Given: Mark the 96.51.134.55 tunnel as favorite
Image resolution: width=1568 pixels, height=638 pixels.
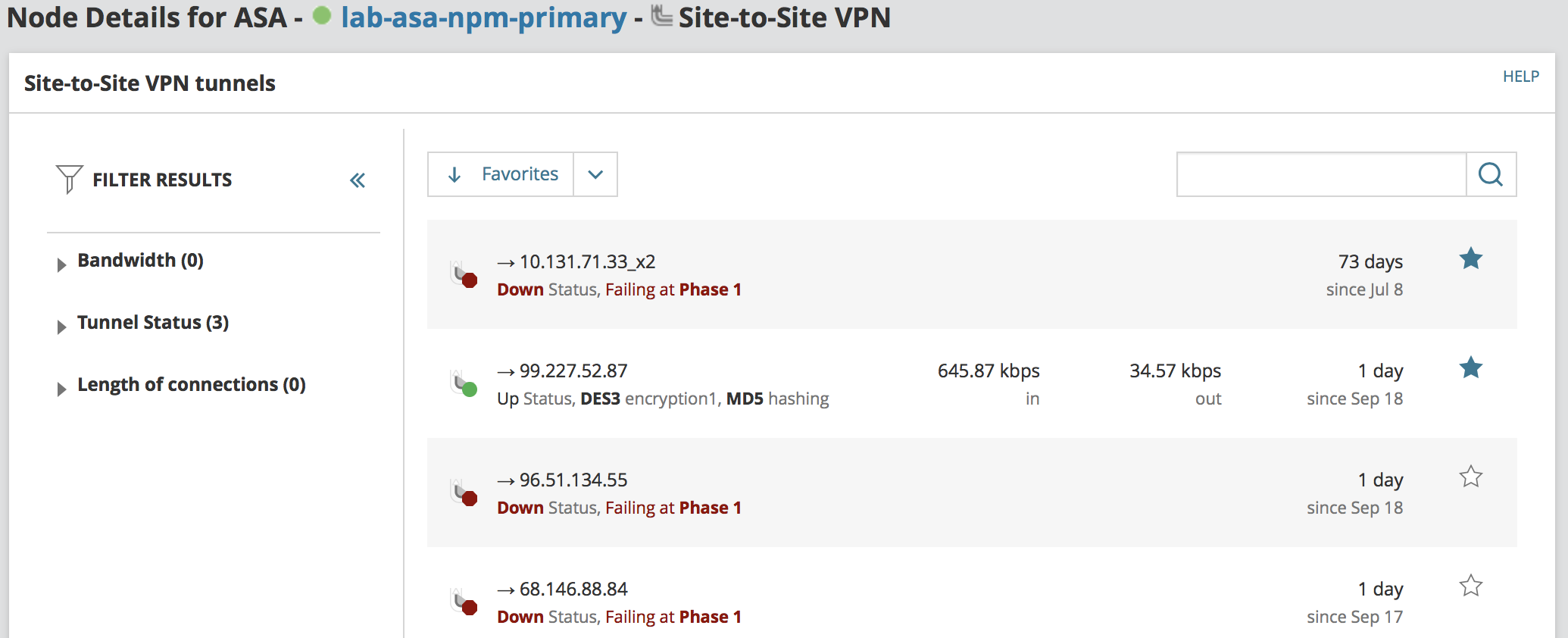Looking at the screenshot, I should pos(1470,477).
